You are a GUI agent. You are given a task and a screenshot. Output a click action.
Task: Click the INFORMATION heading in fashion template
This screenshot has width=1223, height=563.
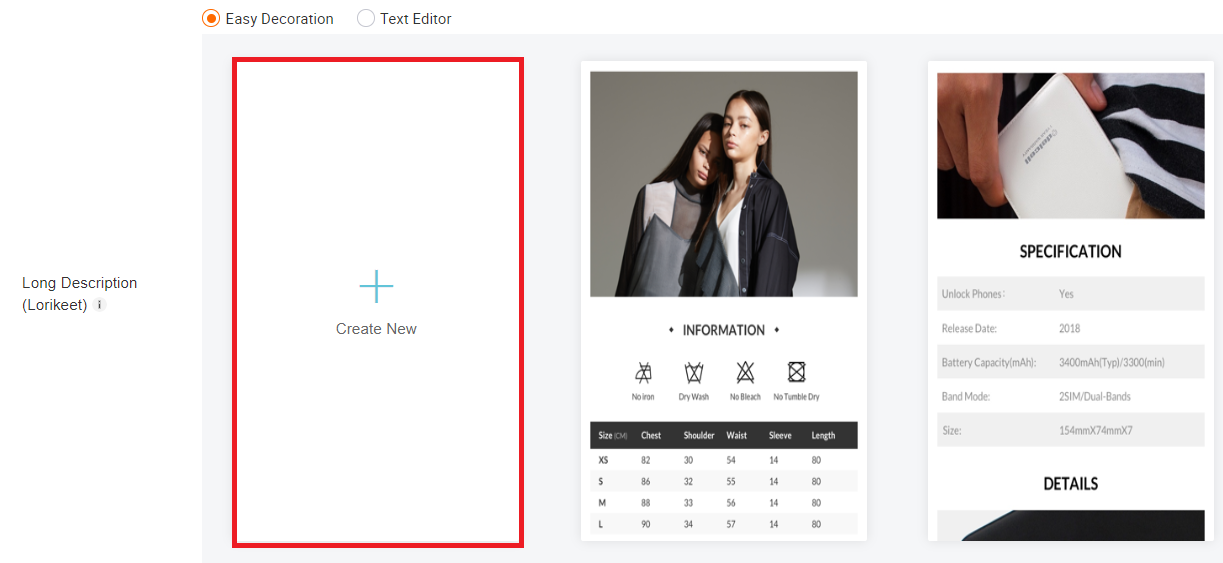(x=724, y=330)
